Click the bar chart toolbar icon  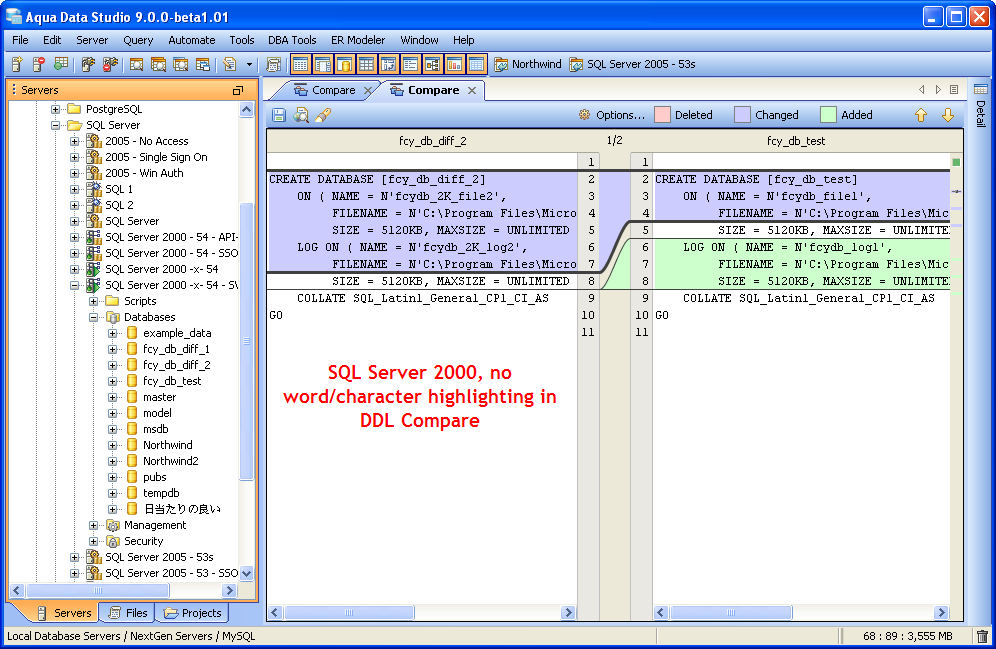click(x=454, y=64)
